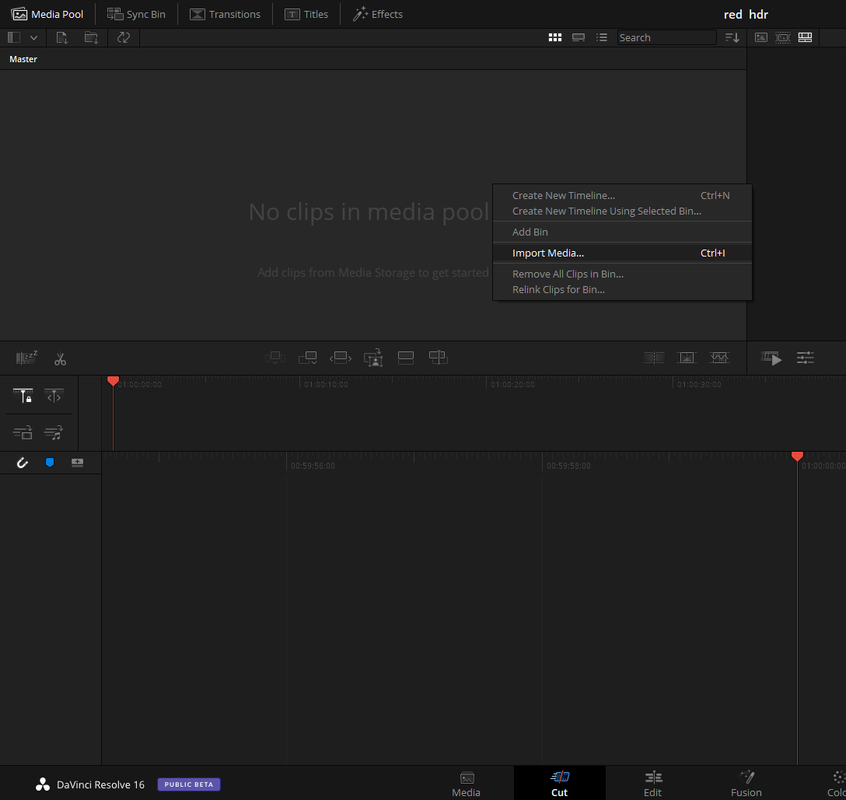Apply the Smooth Cut transition icon
This screenshot has height=800, width=846.
pos(719,358)
